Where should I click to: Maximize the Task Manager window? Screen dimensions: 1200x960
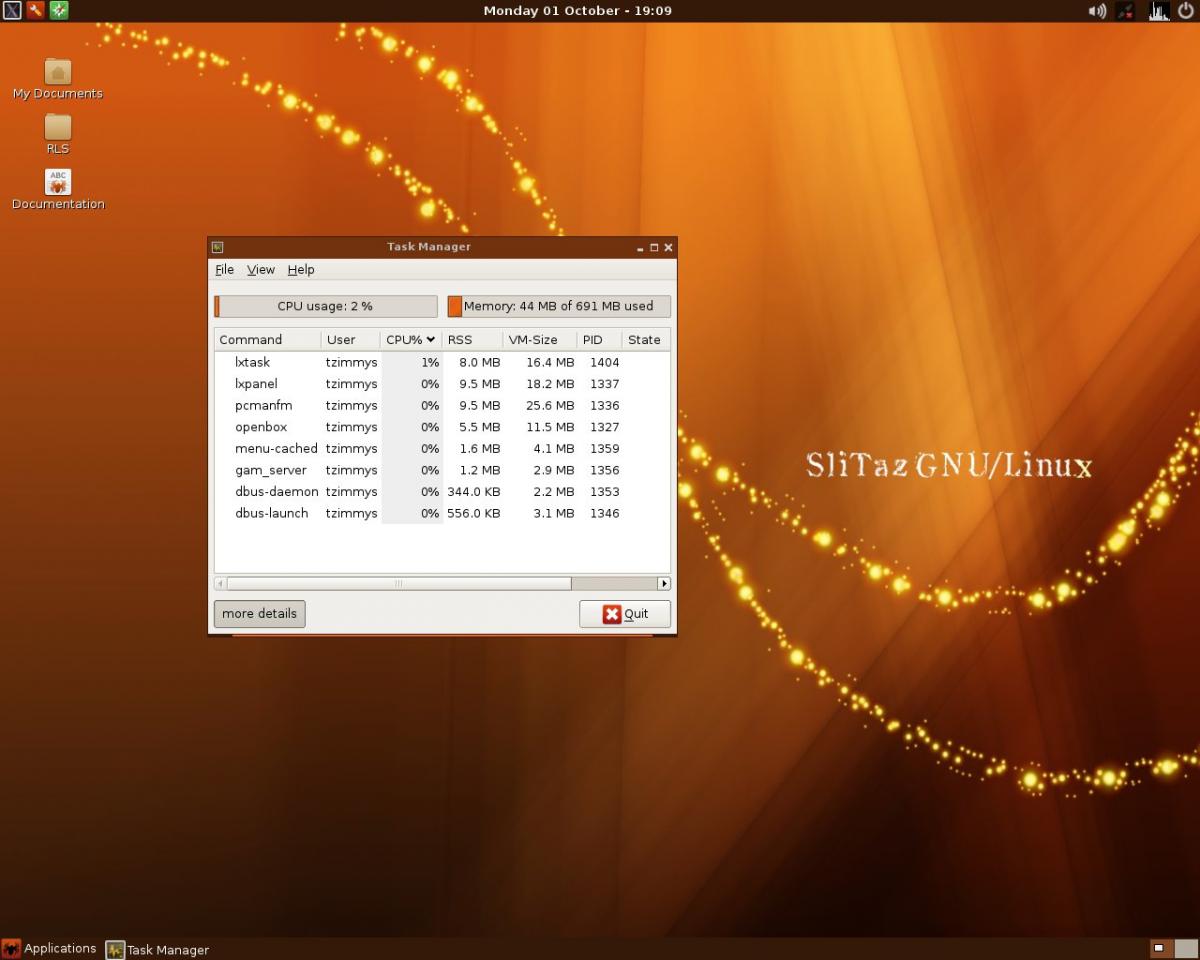click(x=654, y=247)
